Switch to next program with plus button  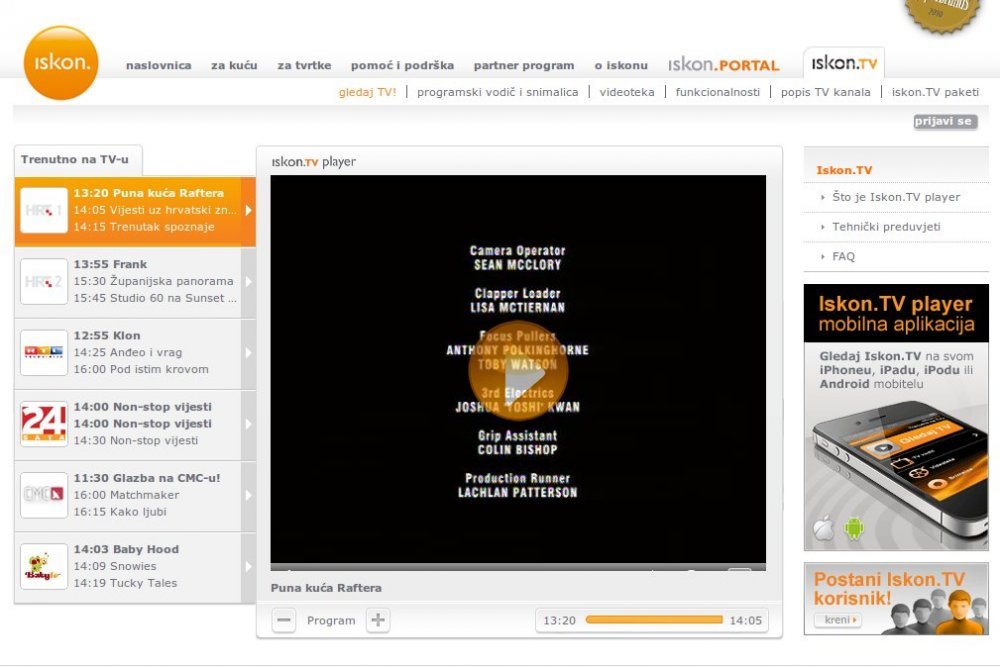(x=378, y=620)
